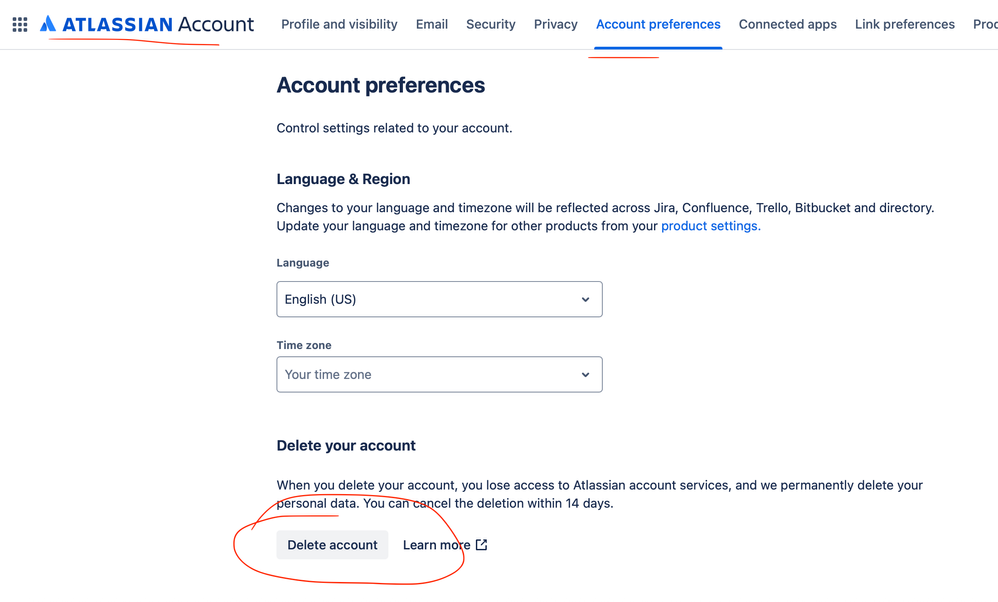Image resolution: width=998 pixels, height=602 pixels.
Task: Click the Atlassian triangle logo icon
Action: coord(48,24)
